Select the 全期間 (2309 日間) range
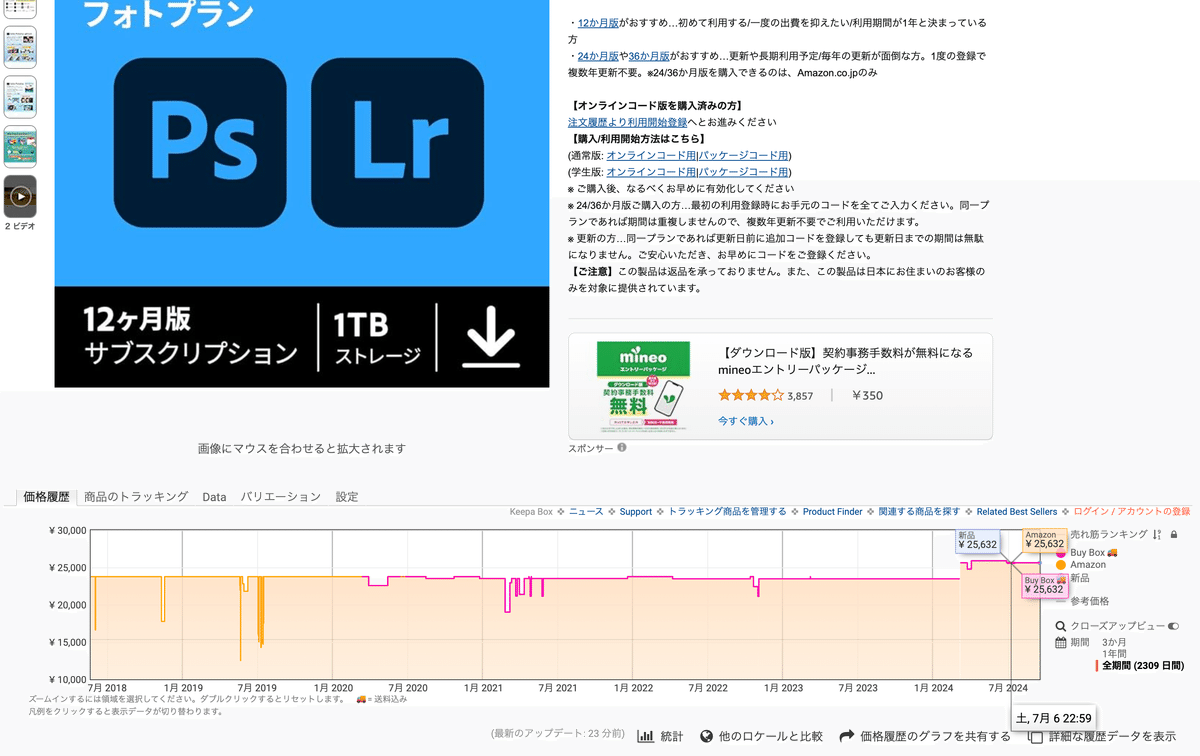1200x756 pixels. click(1142, 666)
